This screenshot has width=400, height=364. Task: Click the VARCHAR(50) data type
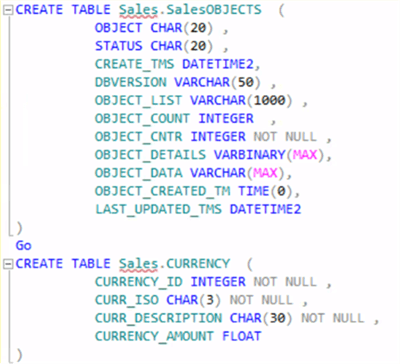tap(217, 82)
